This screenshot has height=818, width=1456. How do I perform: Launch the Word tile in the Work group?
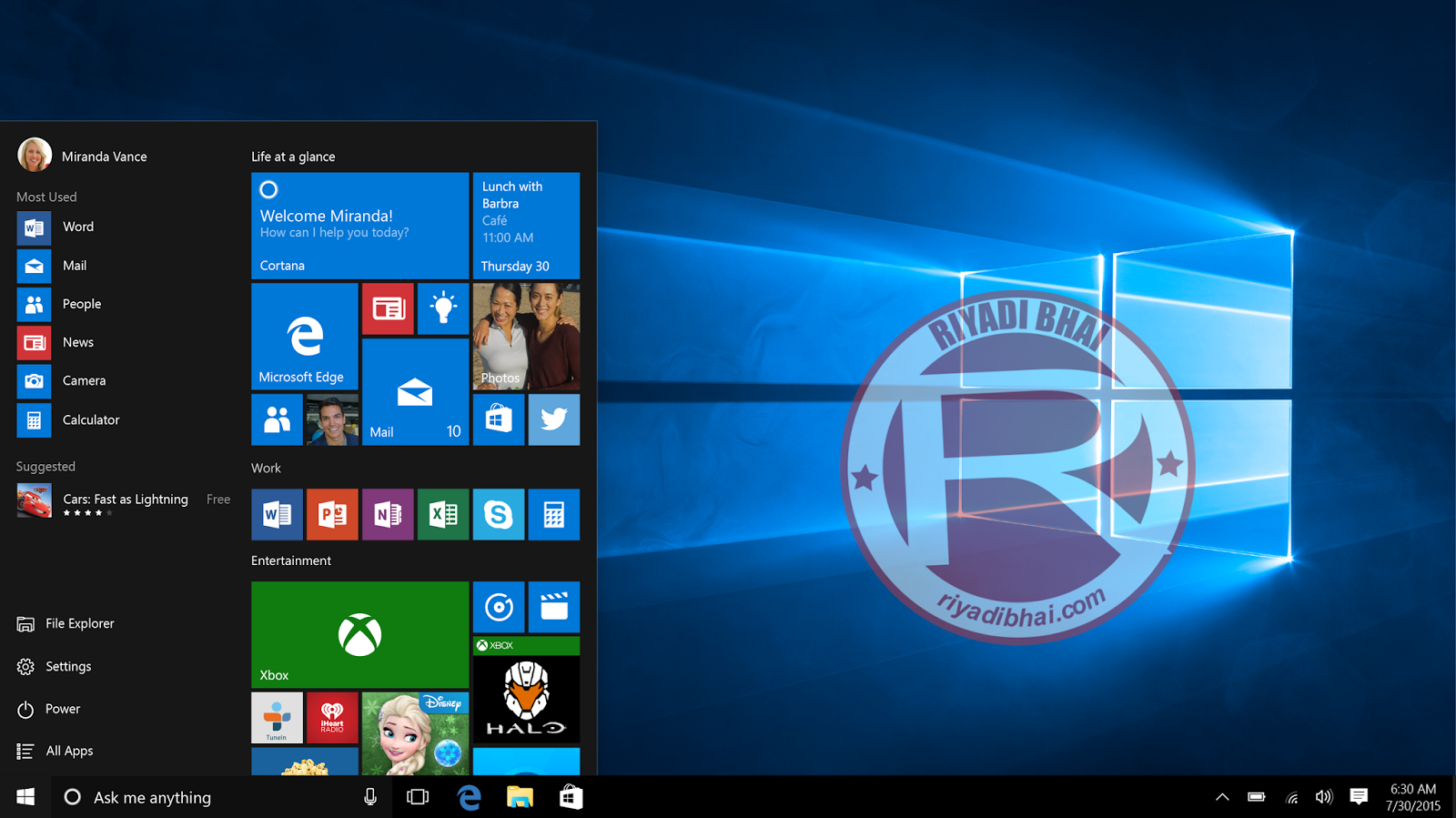(277, 514)
